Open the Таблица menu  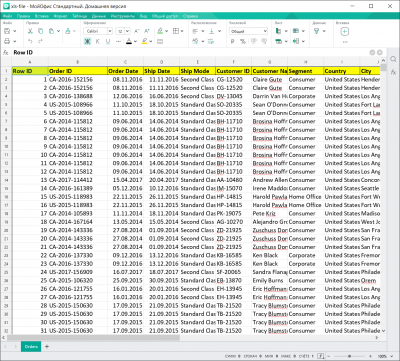pyautogui.click(x=79, y=16)
